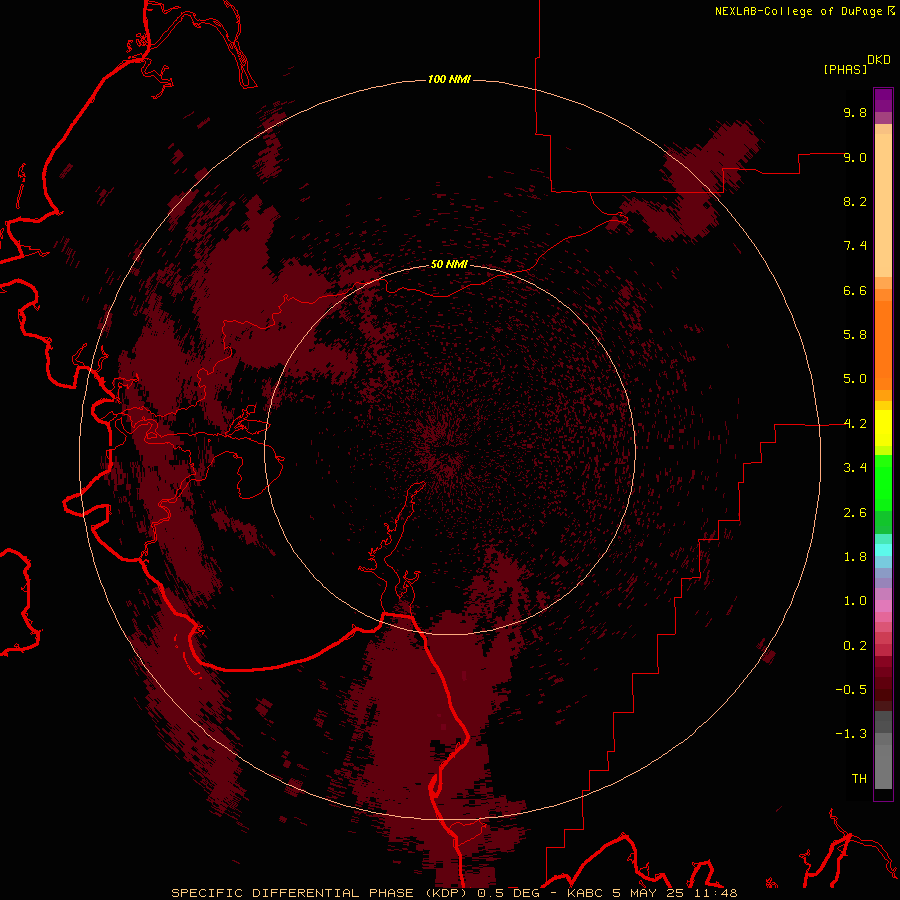The image size is (900, 900).
Task: Select the -1.3 scale label
Action: click(x=851, y=734)
